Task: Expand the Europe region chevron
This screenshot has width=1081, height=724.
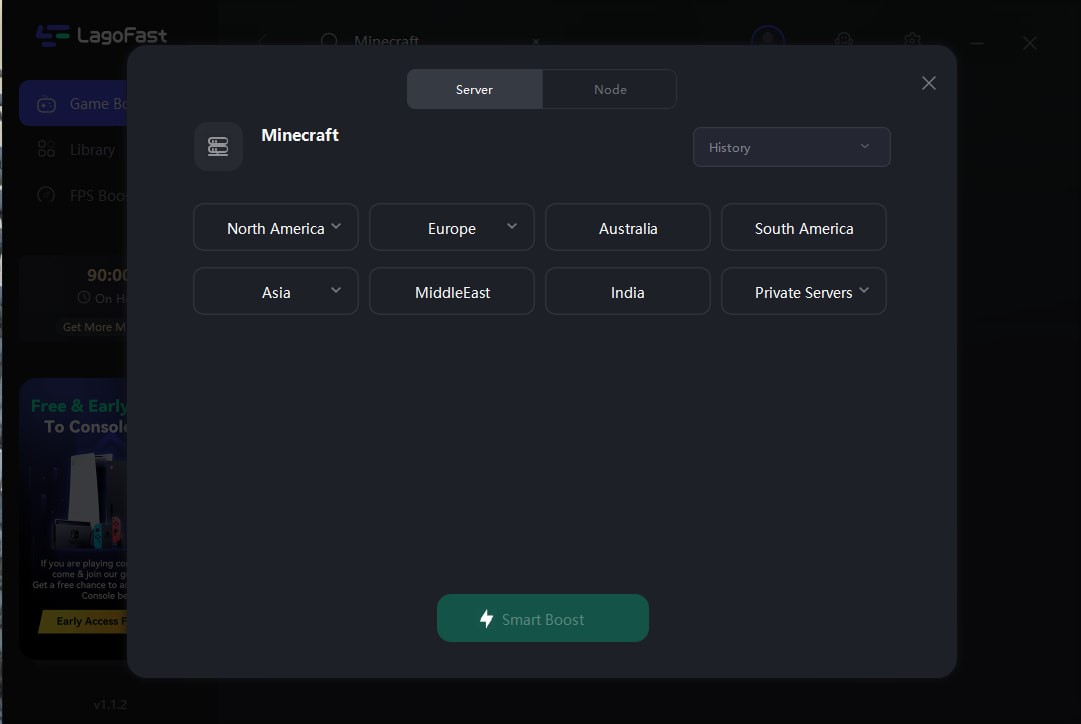Action: click(x=512, y=227)
